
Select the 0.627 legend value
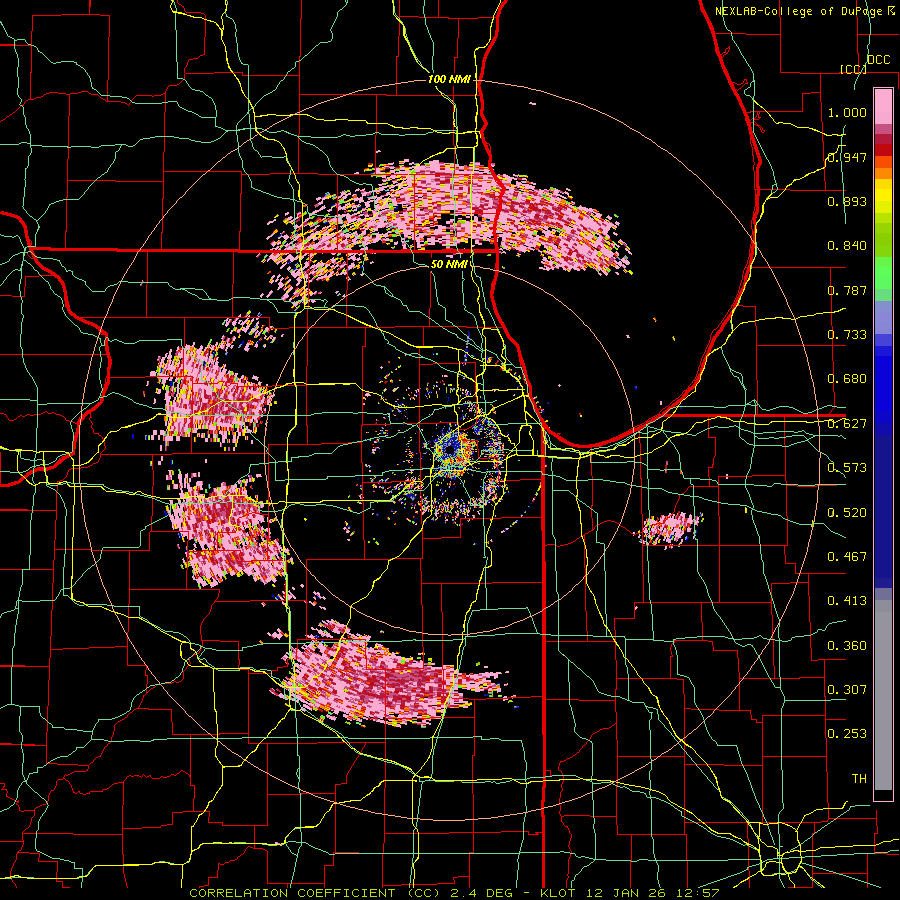pyautogui.click(x=847, y=424)
